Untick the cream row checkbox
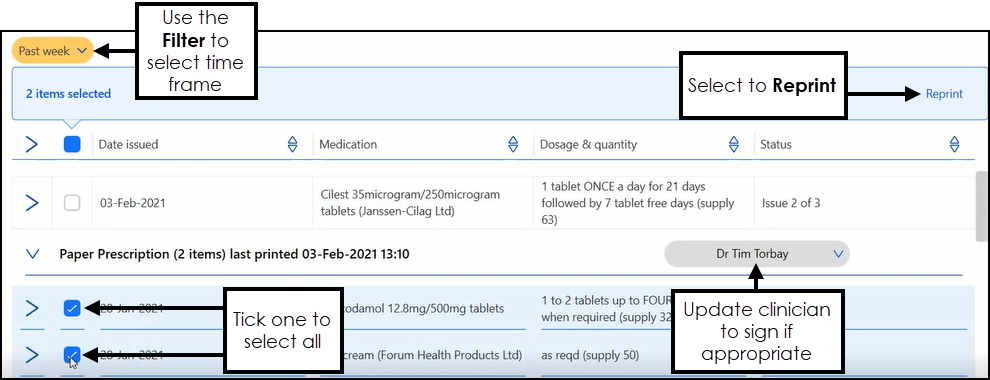Image resolution: width=990 pixels, height=380 pixels. pos(72,355)
